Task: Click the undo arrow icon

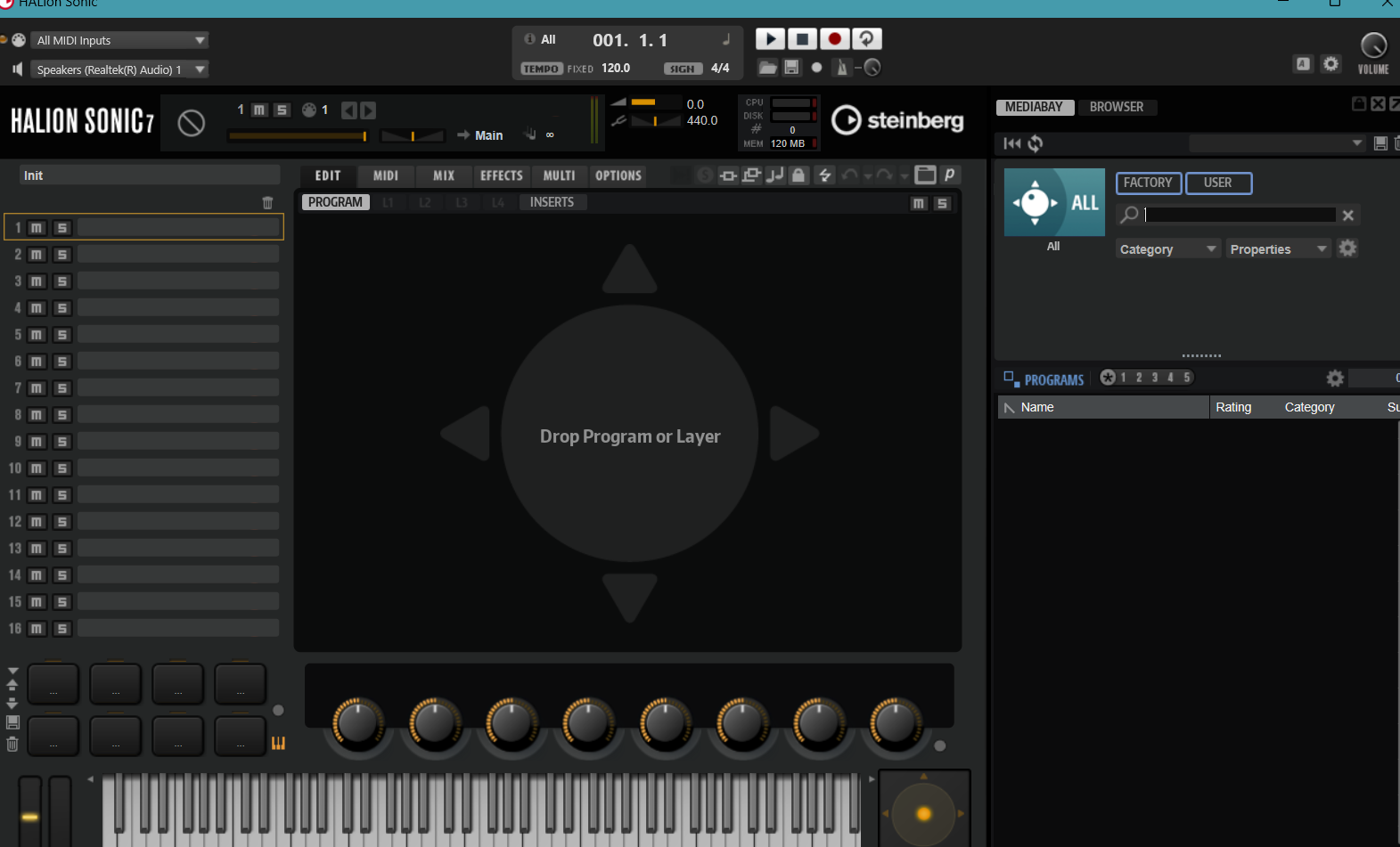Action: coord(849,175)
